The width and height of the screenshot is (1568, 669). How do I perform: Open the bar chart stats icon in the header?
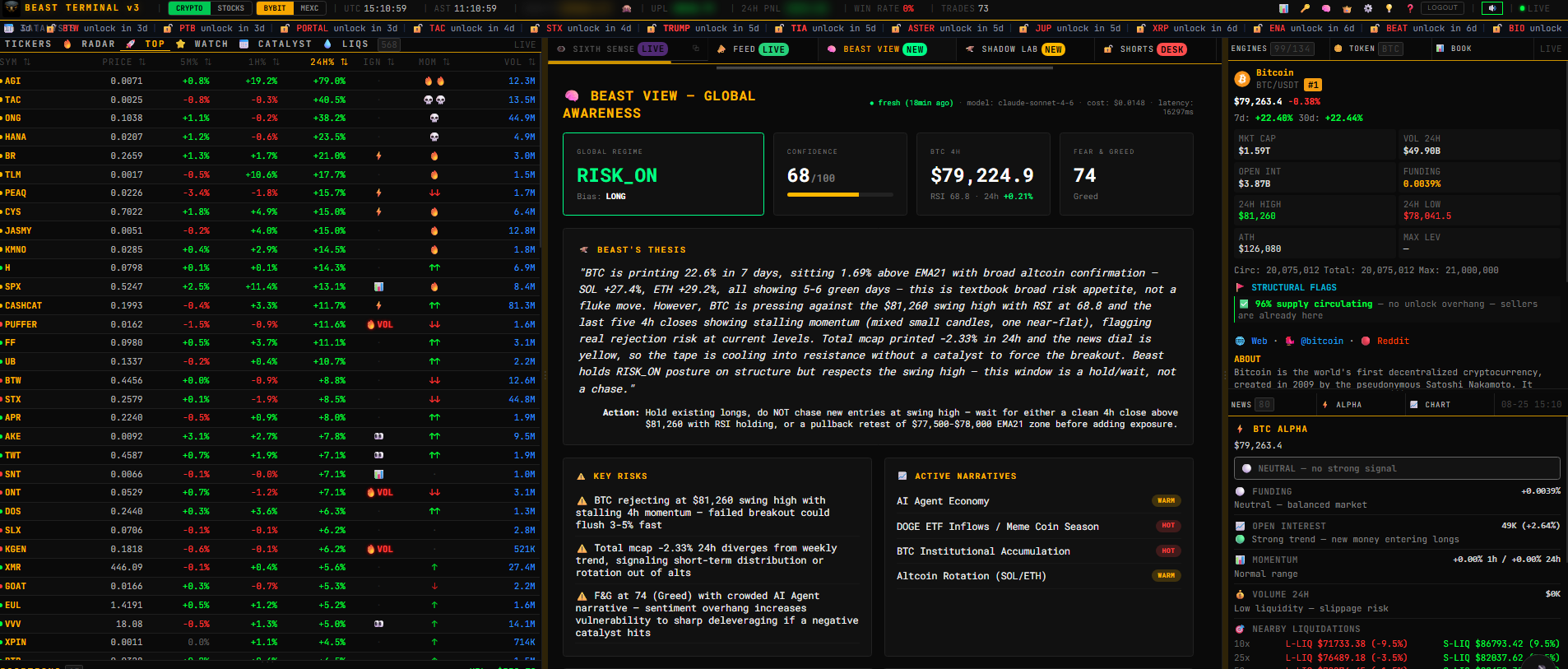(x=1283, y=8)
